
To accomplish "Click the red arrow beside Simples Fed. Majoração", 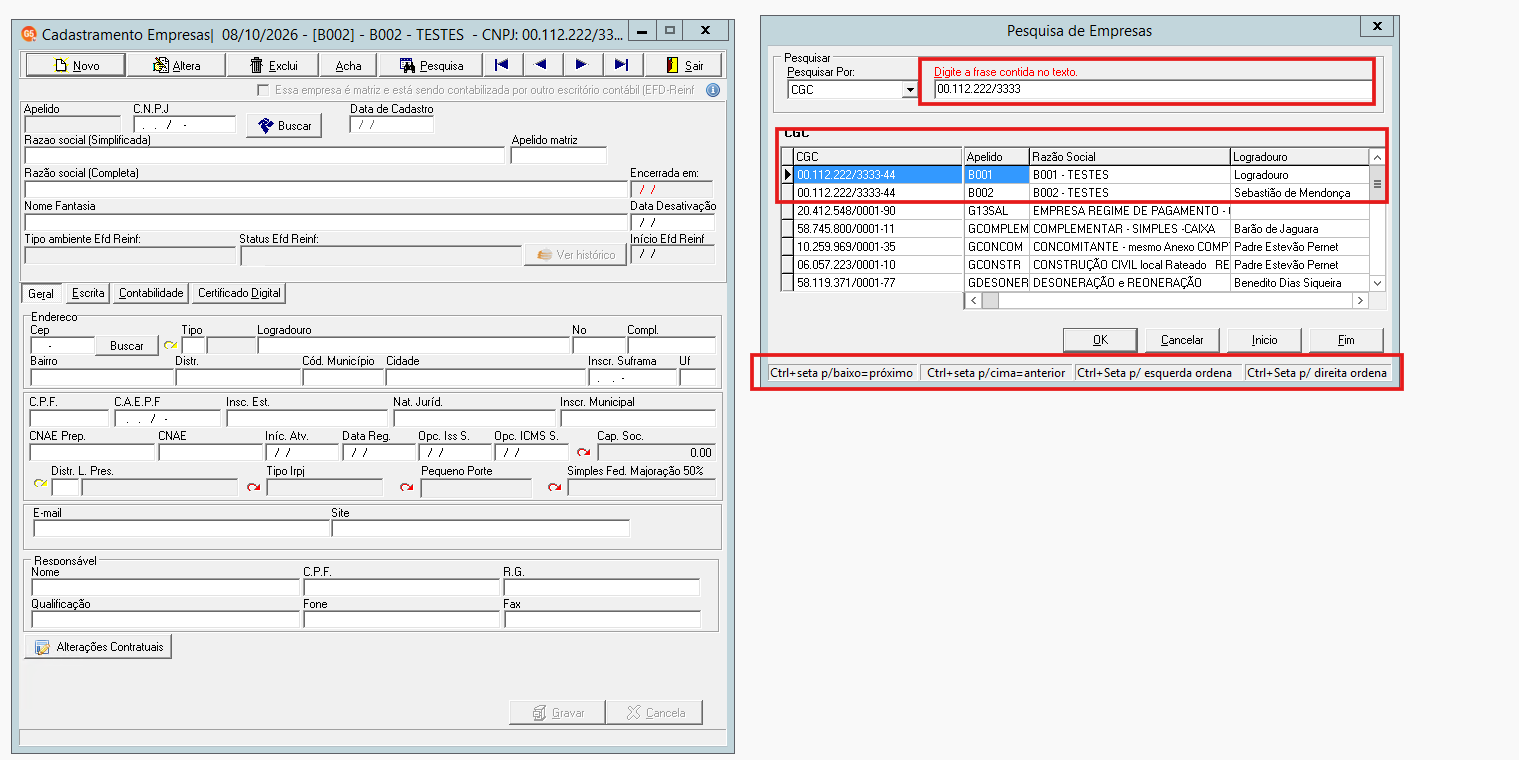I will click(555, 488).
